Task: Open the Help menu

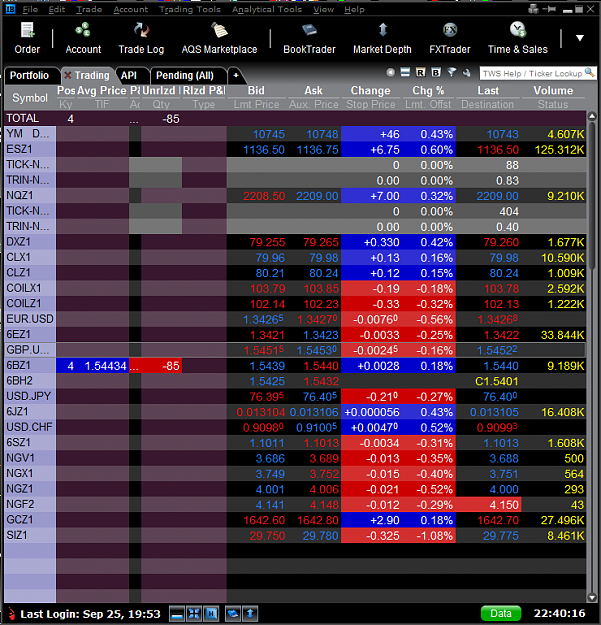Action: [x=354, y=9]
